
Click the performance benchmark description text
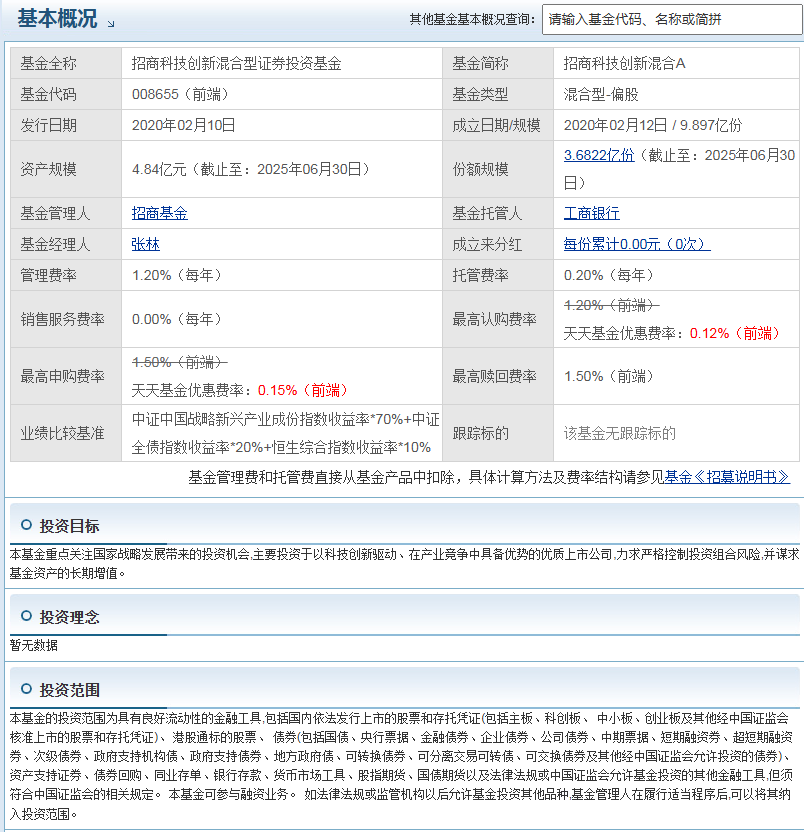[286, 434]
